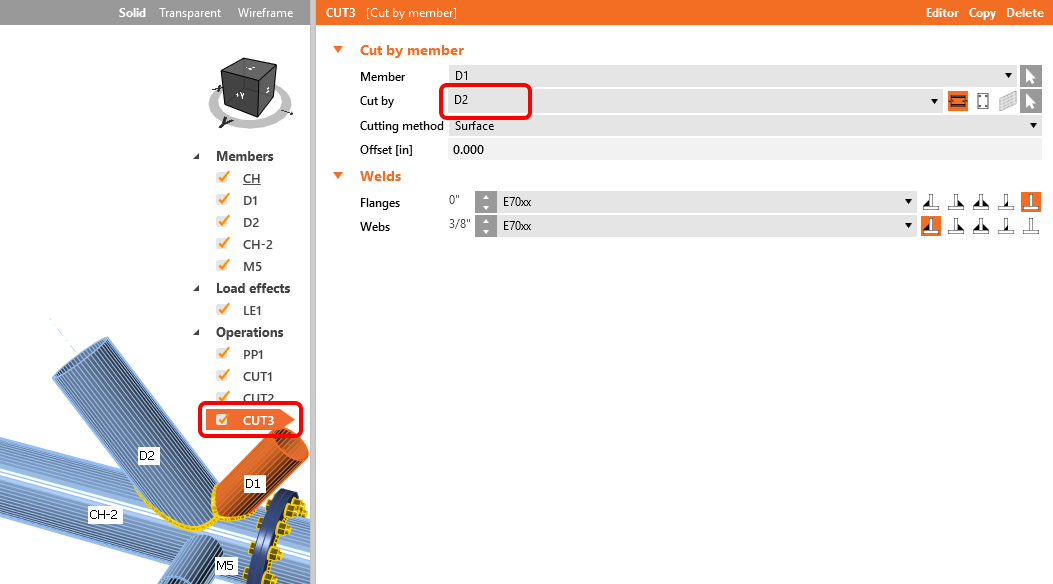This screenshot has width=1053, height=584.
Task: Select the no-weld icon for Webs
Action: 1031,226
